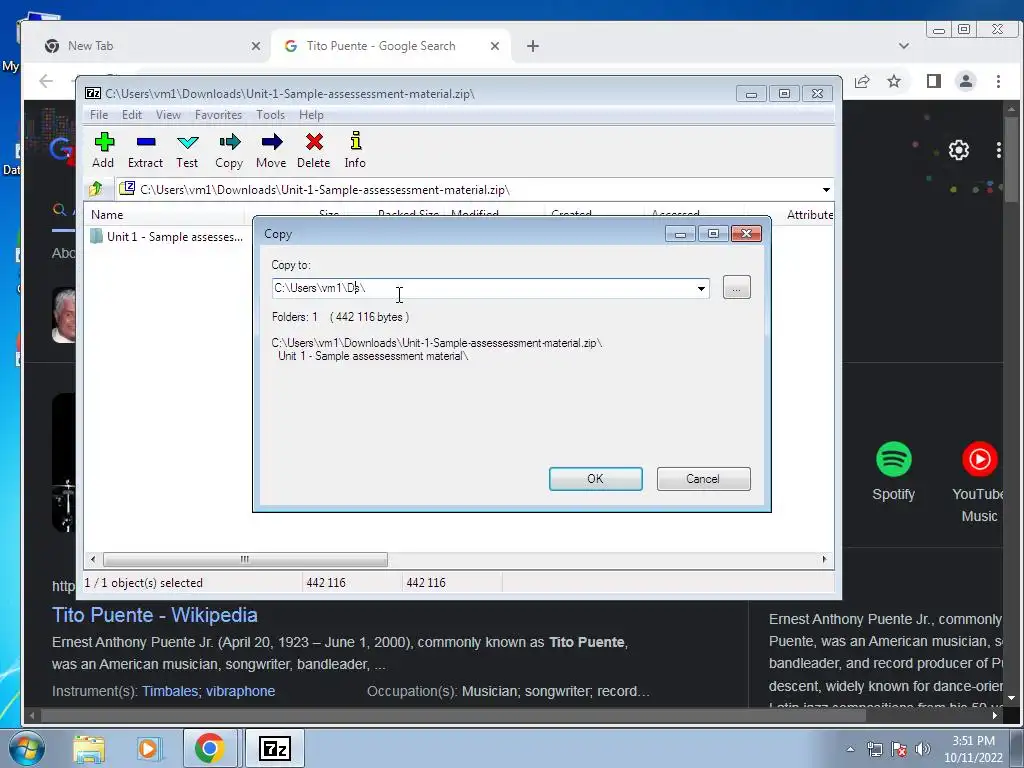Open the Favorites menu
The image size is (1024, 768).
click(218, 115)
